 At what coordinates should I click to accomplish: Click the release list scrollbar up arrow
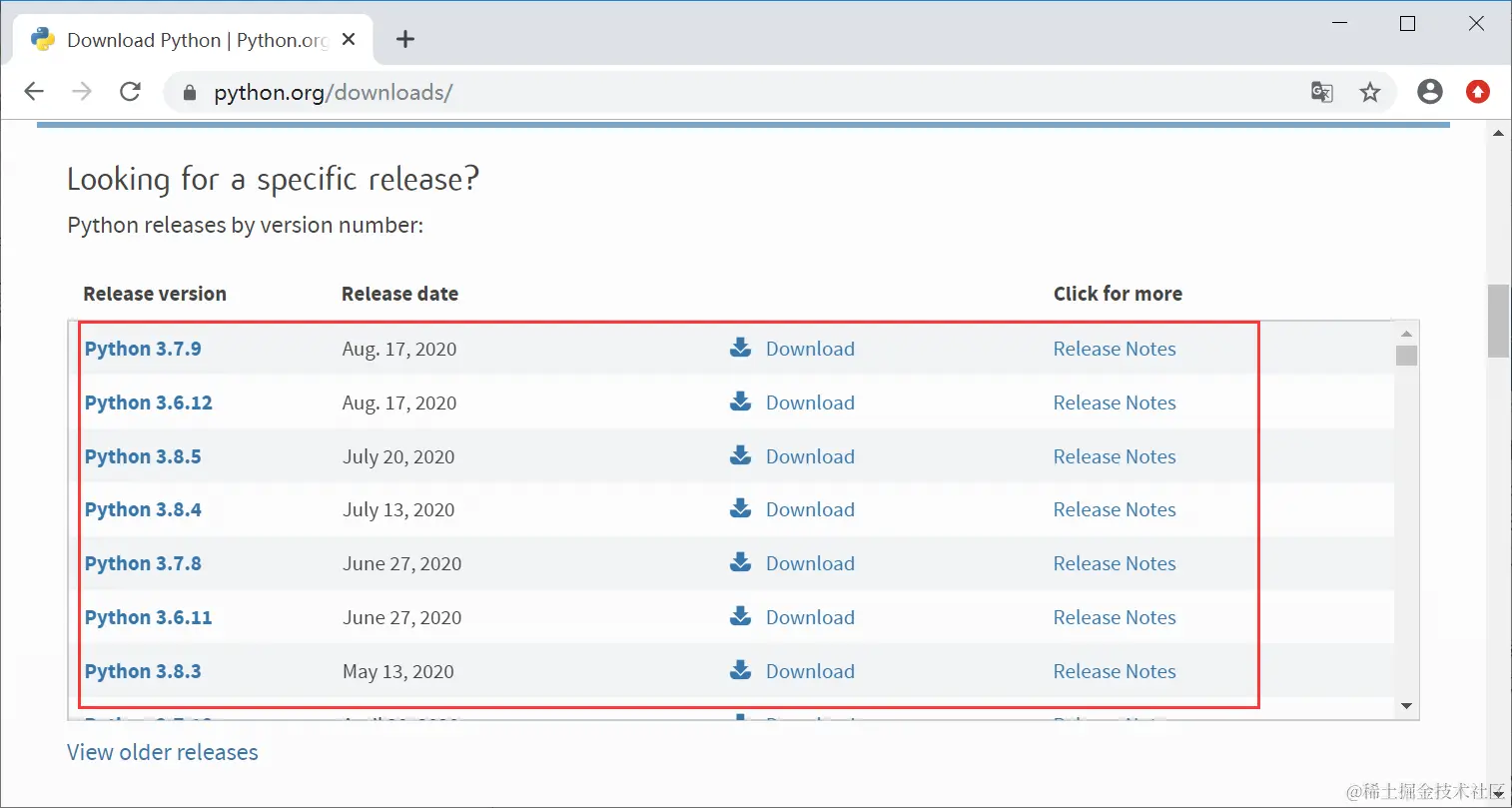pyautogui.click(x=1406, y=334)
